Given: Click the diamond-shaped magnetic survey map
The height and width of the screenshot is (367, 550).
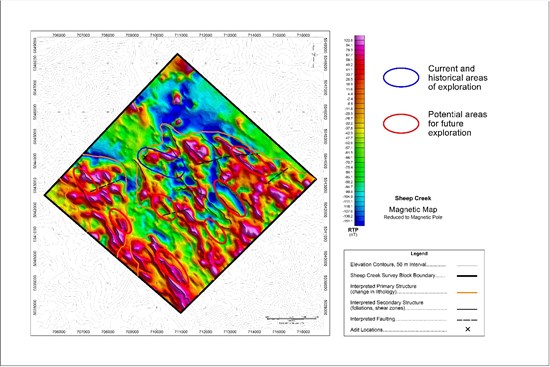Looking at the screenshot, I should (181, 183).
